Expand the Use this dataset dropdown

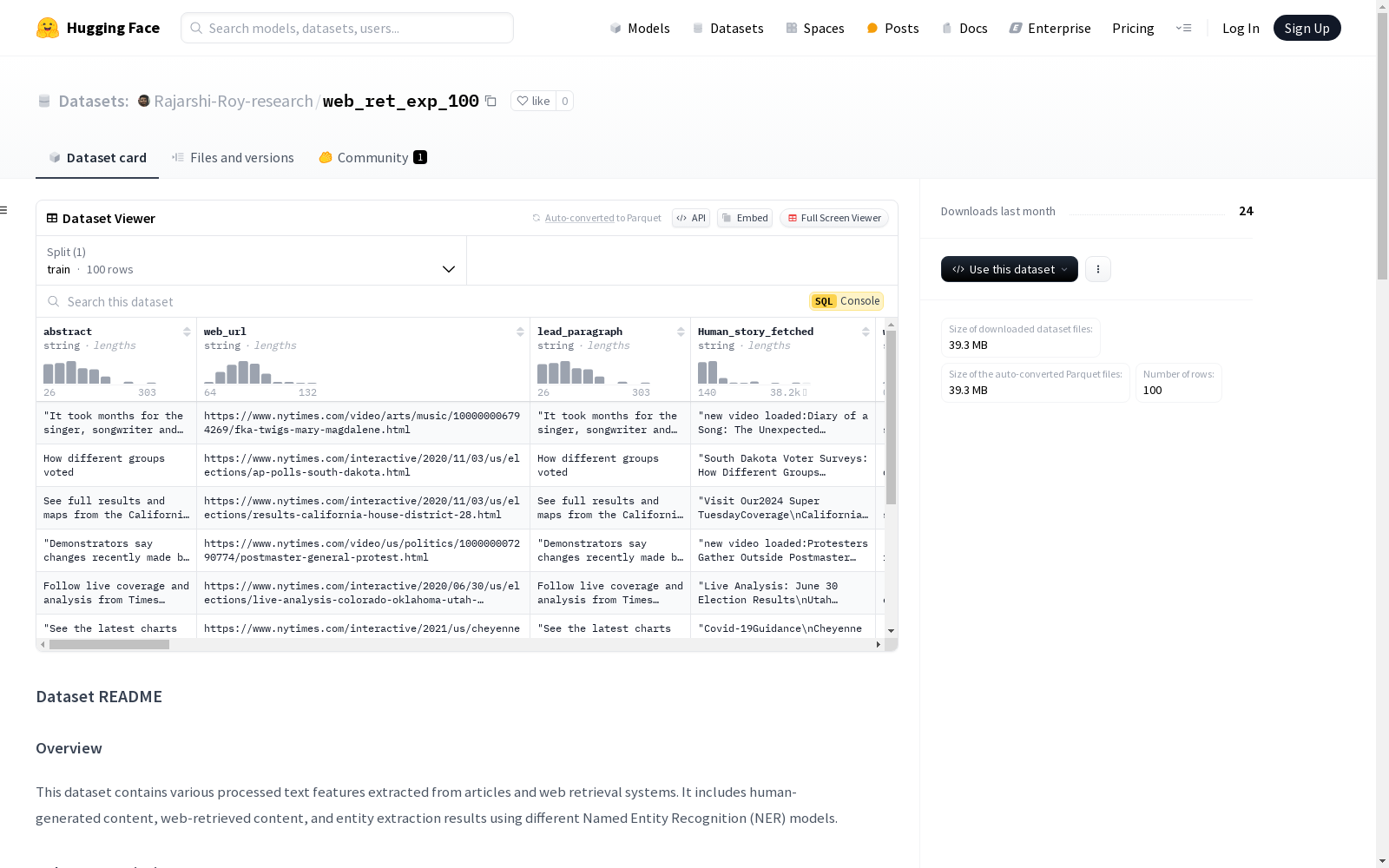coord(1010,269)
